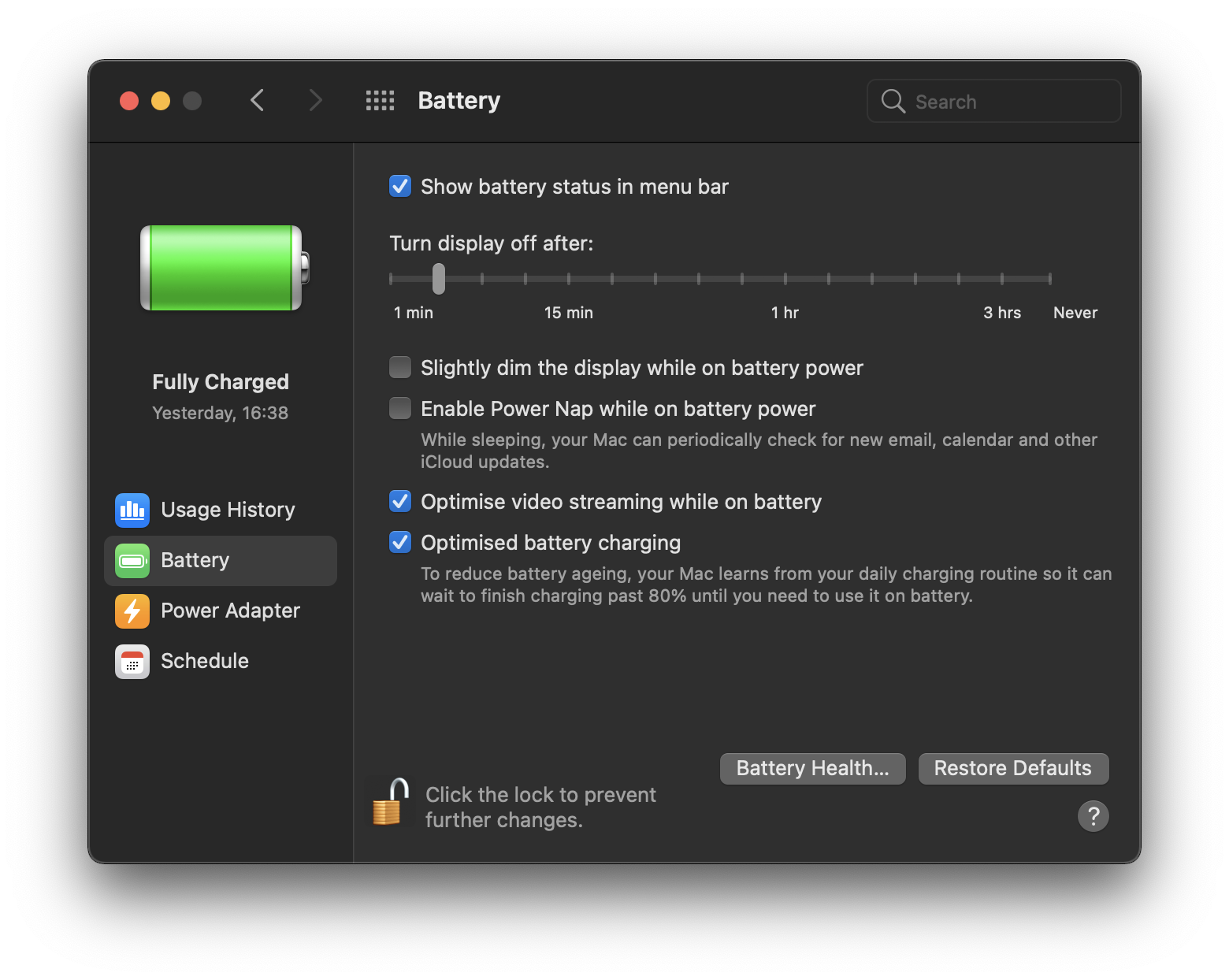This screenshot has width=1229, height=980.
Task: Click the '1 min' slider label
Action: [414, 313]
